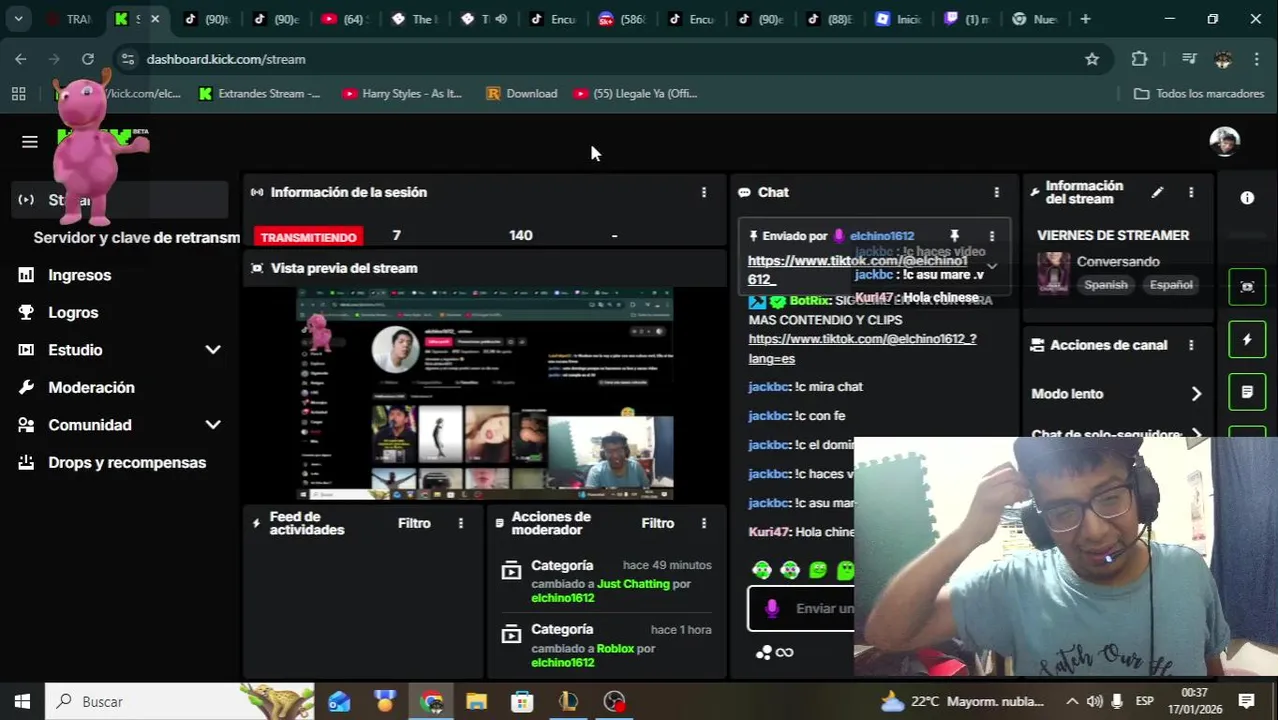1278x720 pixels.
Task: Open Harry Styles bookmark
Action: [x=402, y=93]
